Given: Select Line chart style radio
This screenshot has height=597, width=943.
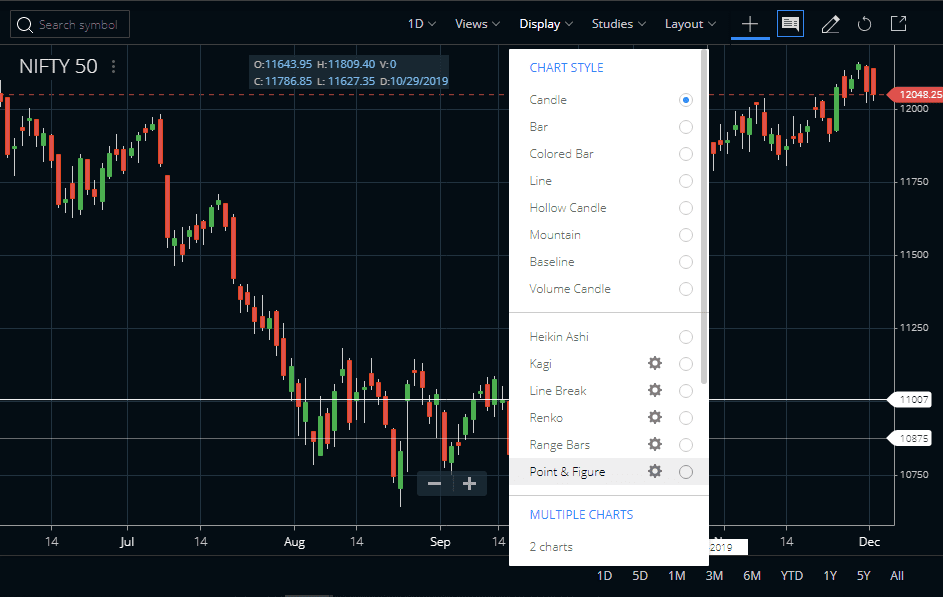Looking at the screenshot, I should click(686, 181).
